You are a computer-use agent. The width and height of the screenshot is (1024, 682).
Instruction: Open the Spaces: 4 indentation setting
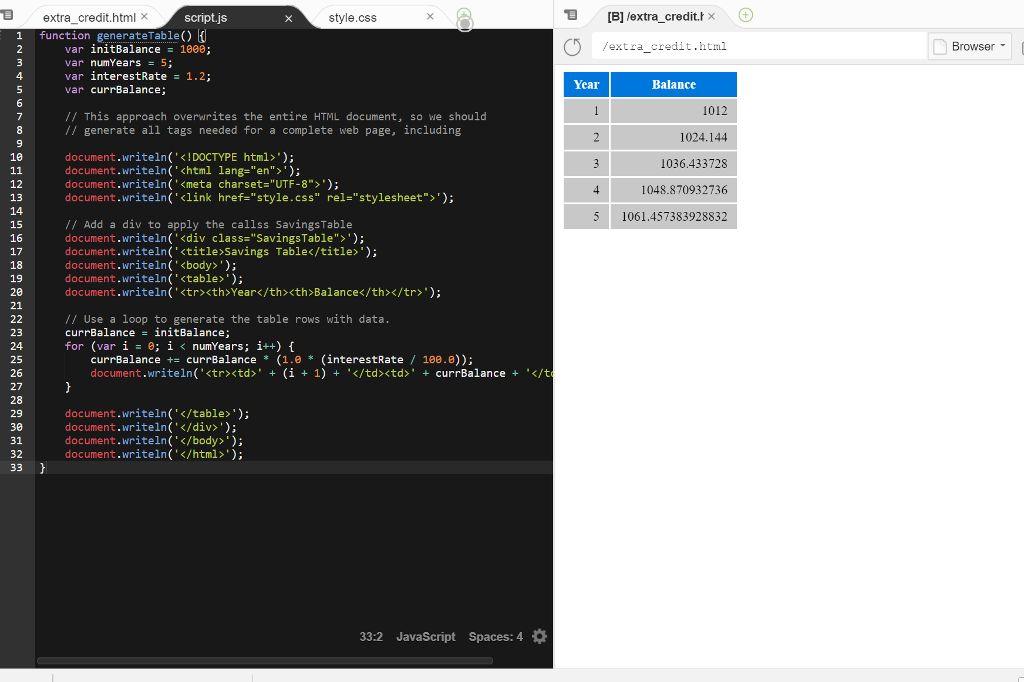(495, 636)
